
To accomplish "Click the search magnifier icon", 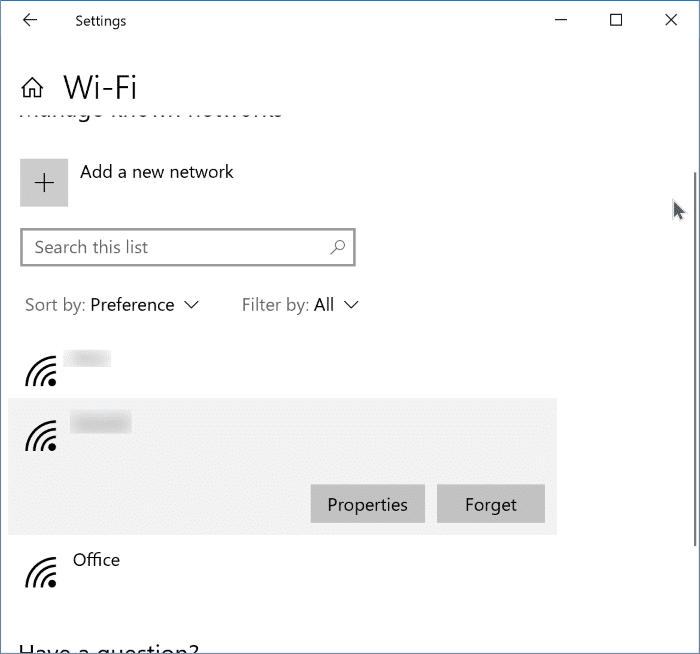I will [x=338, y=247].
